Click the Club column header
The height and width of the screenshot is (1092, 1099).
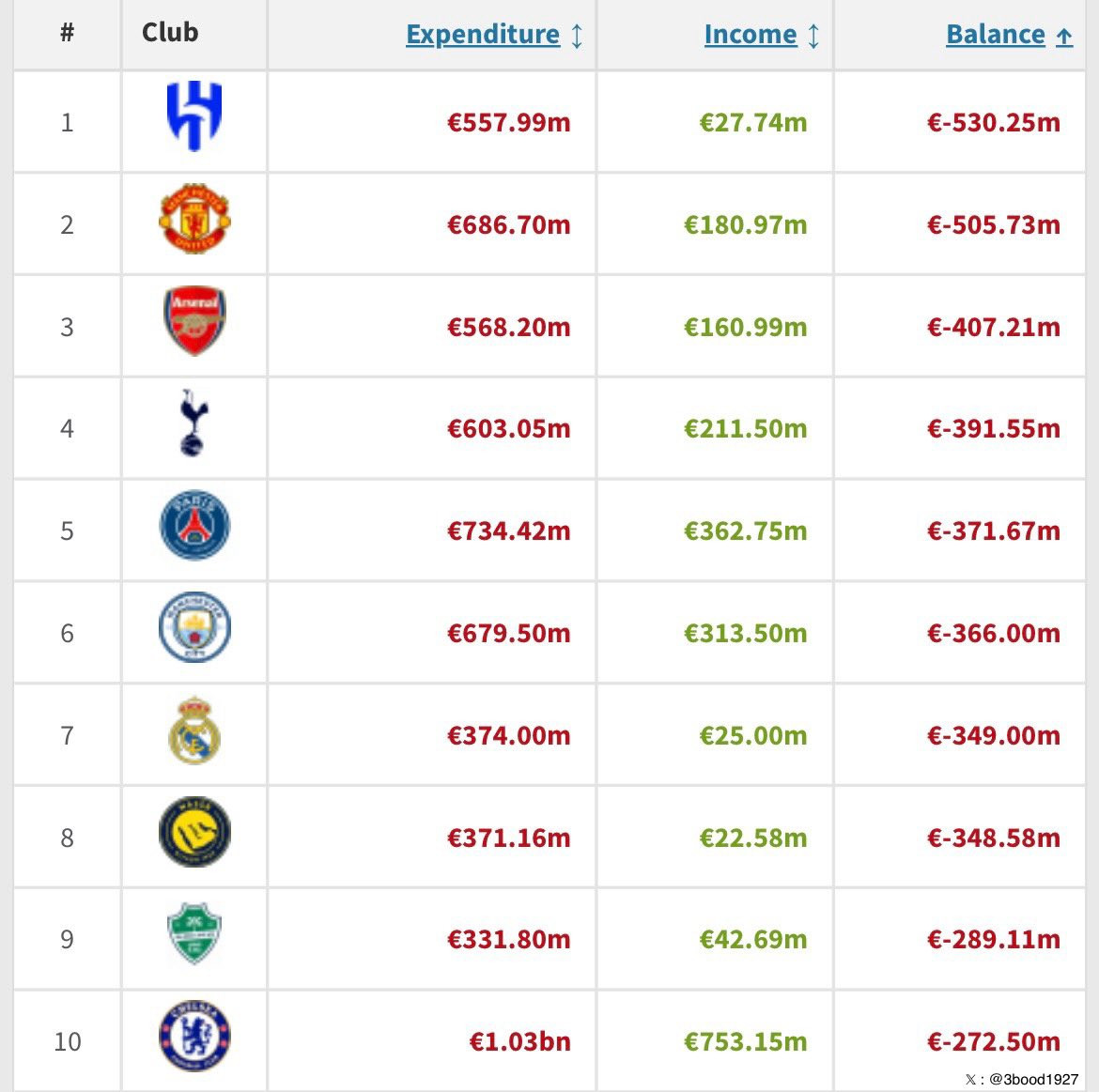tap(170, 33)
